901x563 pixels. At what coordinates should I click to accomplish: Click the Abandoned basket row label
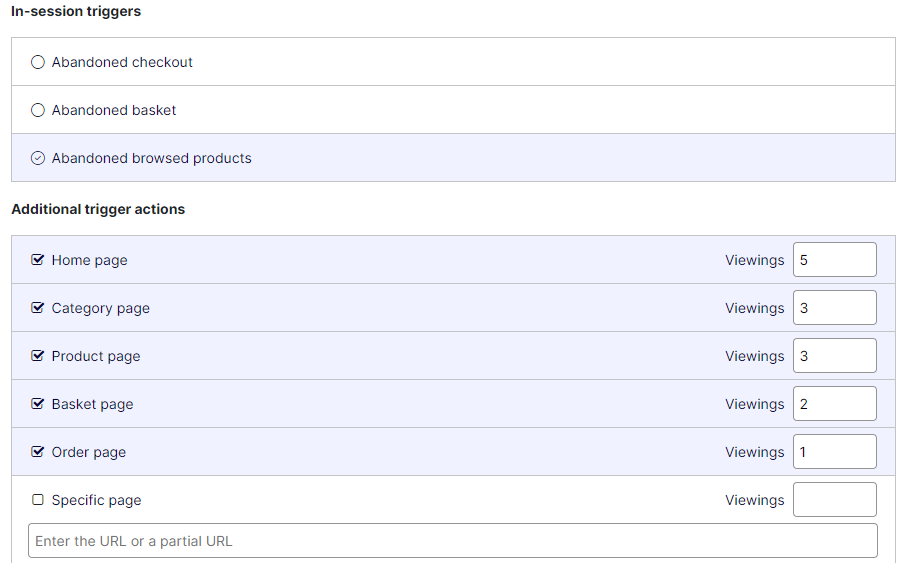pyautogui.click(x=114, y=110)
